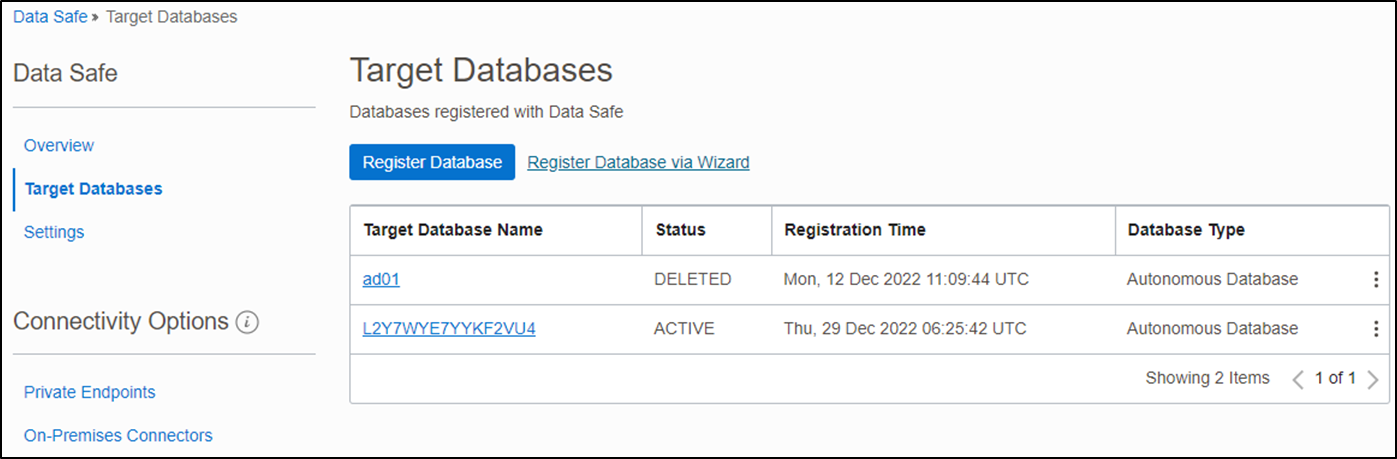The image size is (1397, 459).
Task: Open Private Endpoints in sidebar
Action: 90,393
